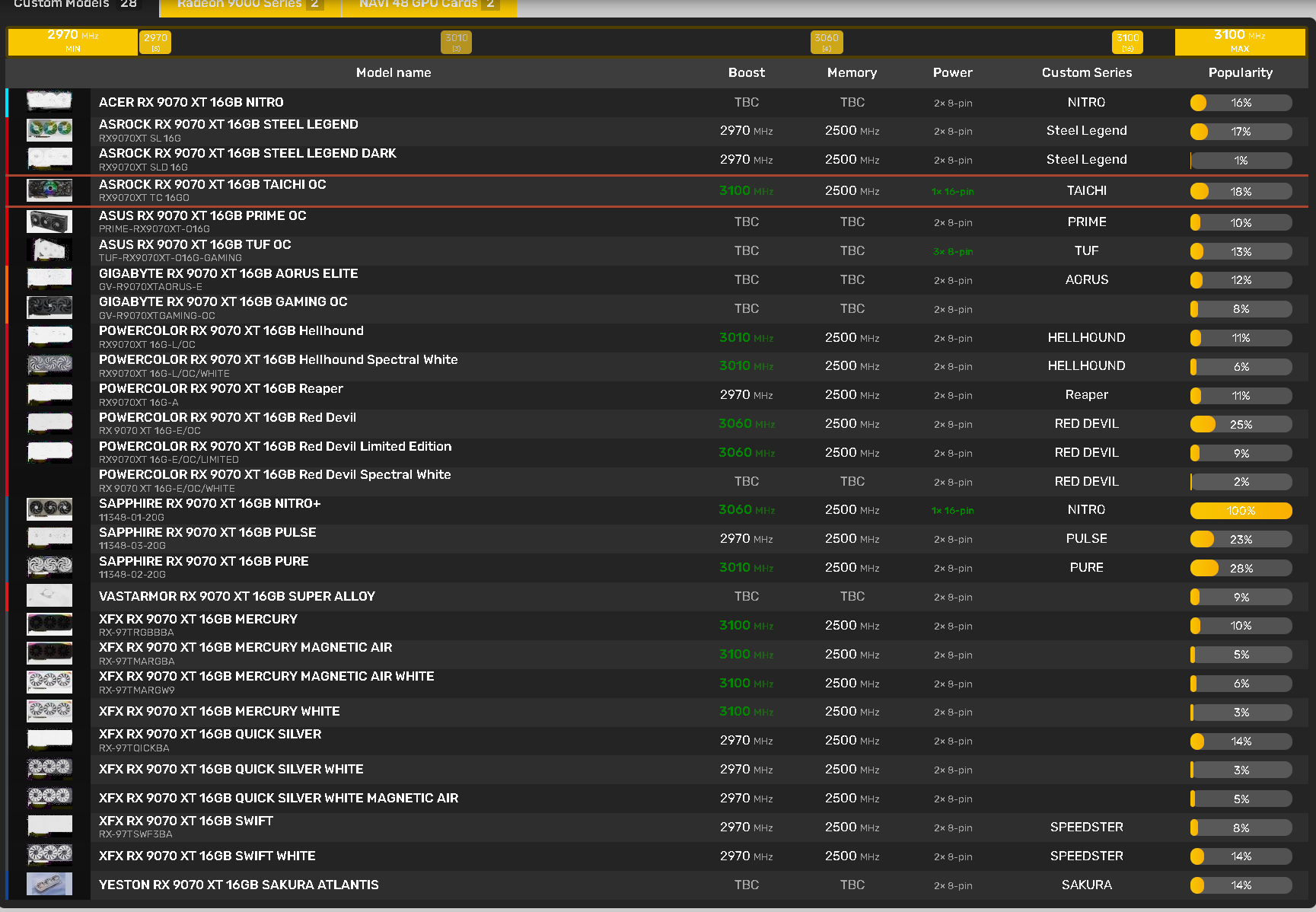Click the 2500 MHz memory for Sapphire PULSE
The width and height of the screenshot is (1316, 912).
coord(852,538)
